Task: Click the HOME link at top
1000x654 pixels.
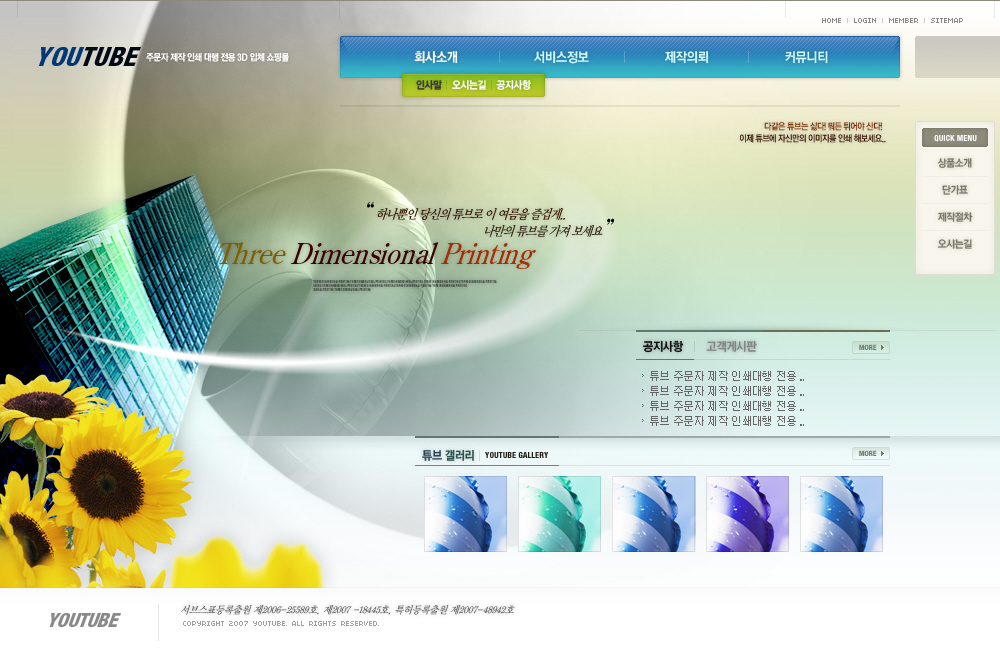Action: coord(831,20)
